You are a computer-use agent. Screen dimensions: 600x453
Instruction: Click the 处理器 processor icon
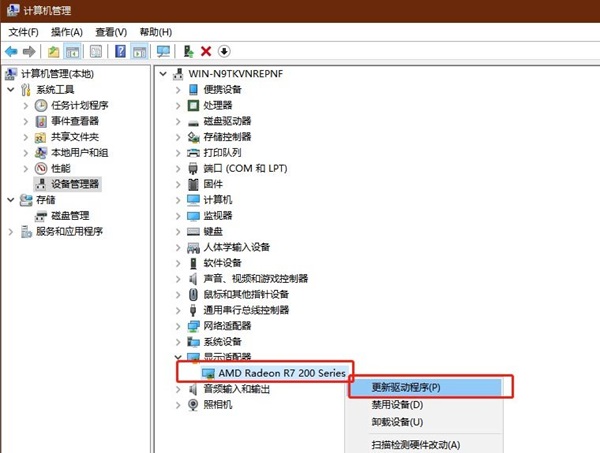(x=193, y=105)
